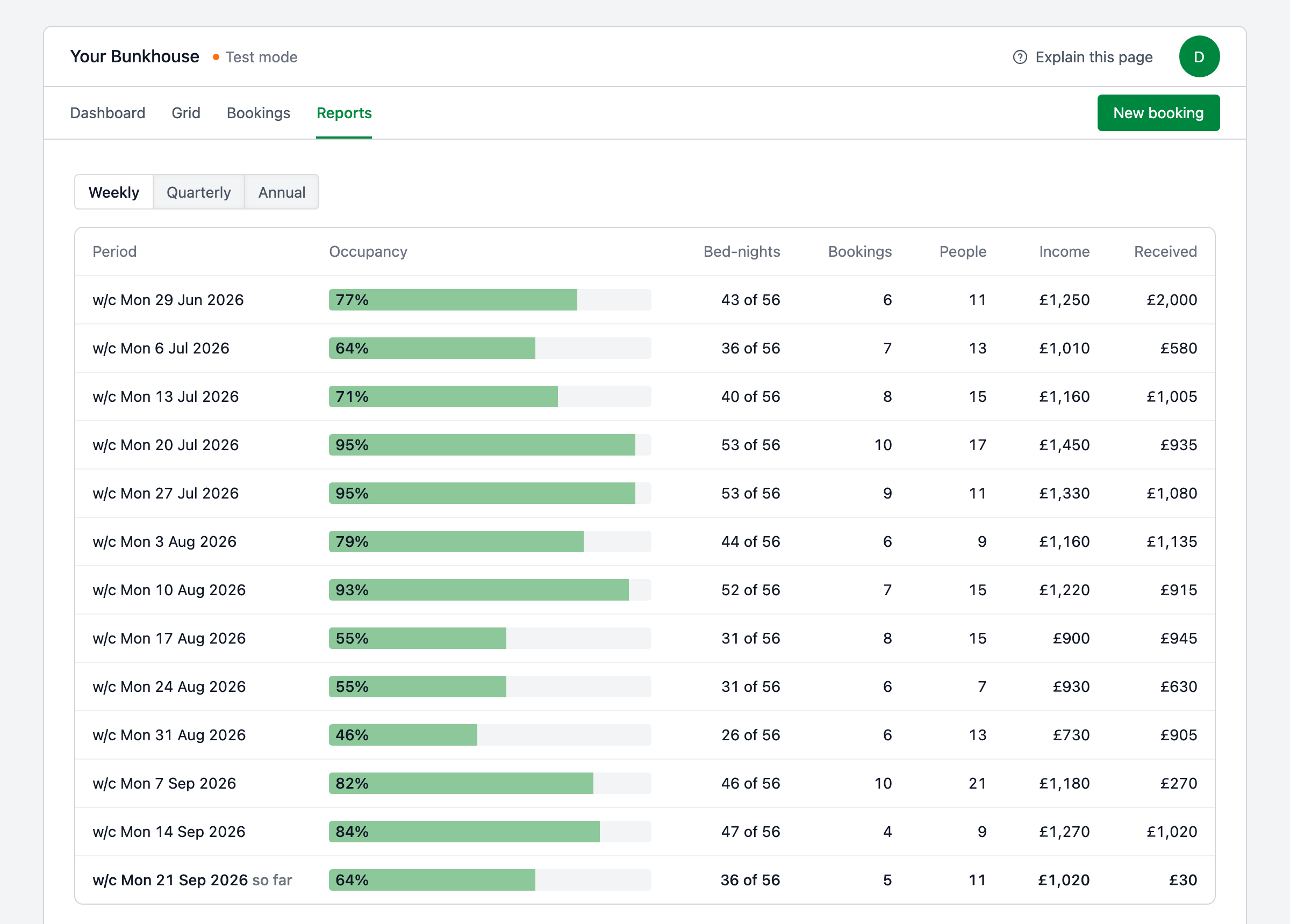Open the green D user avatar
This screenshot has width=1290, height=924.
(x=1199, y=57)
